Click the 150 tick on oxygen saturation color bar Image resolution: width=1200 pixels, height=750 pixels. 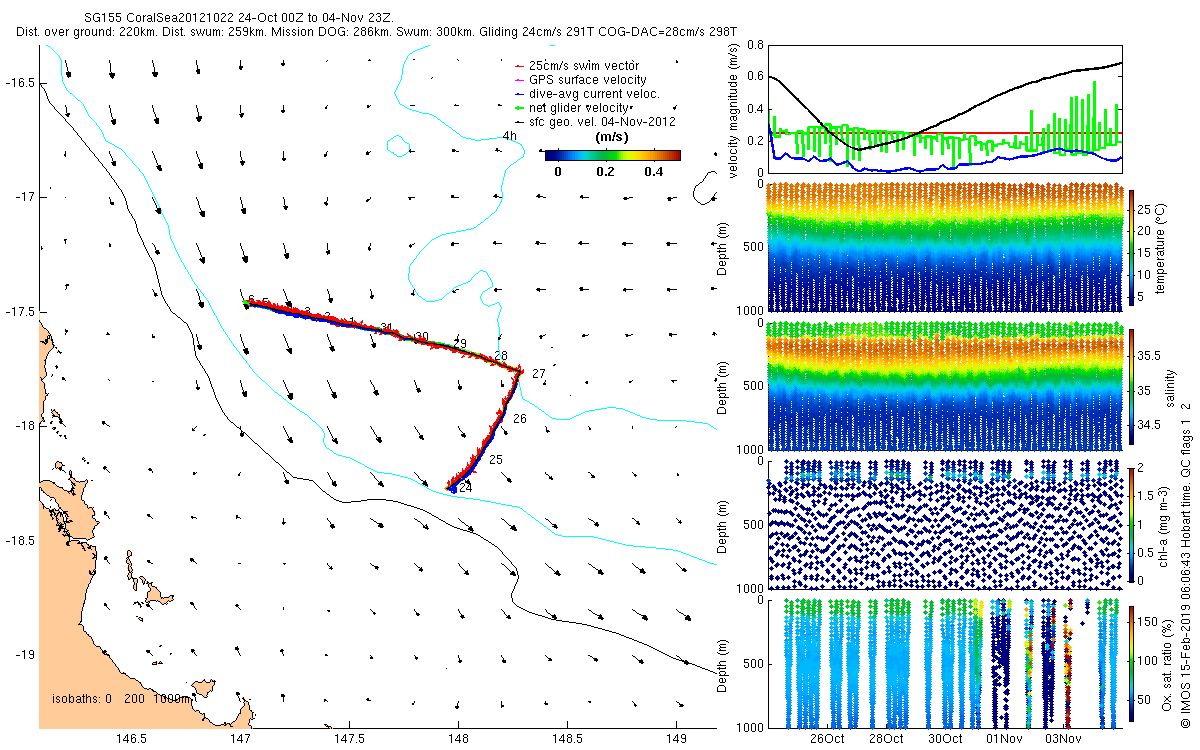click(1148, 620)
